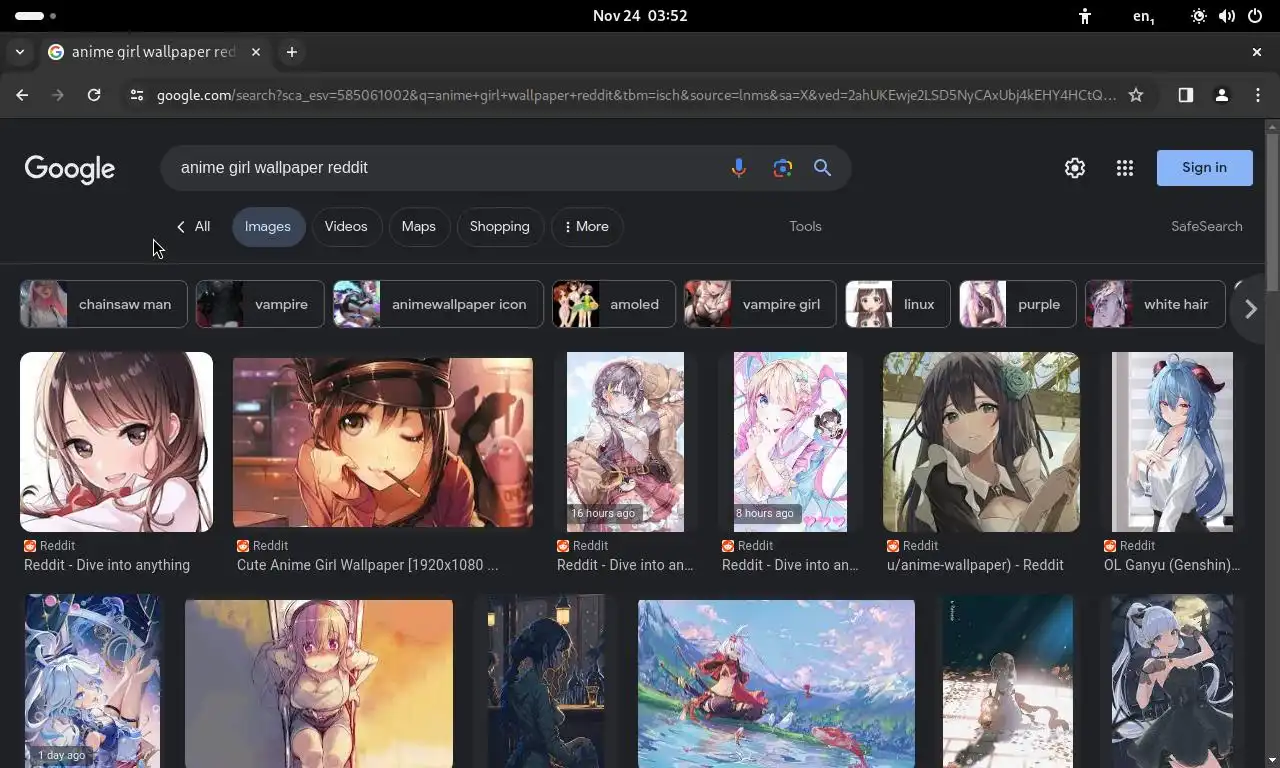This screenshot has width=1280, height=768.
Task: Filter by amoled chip
Action: 614,304
